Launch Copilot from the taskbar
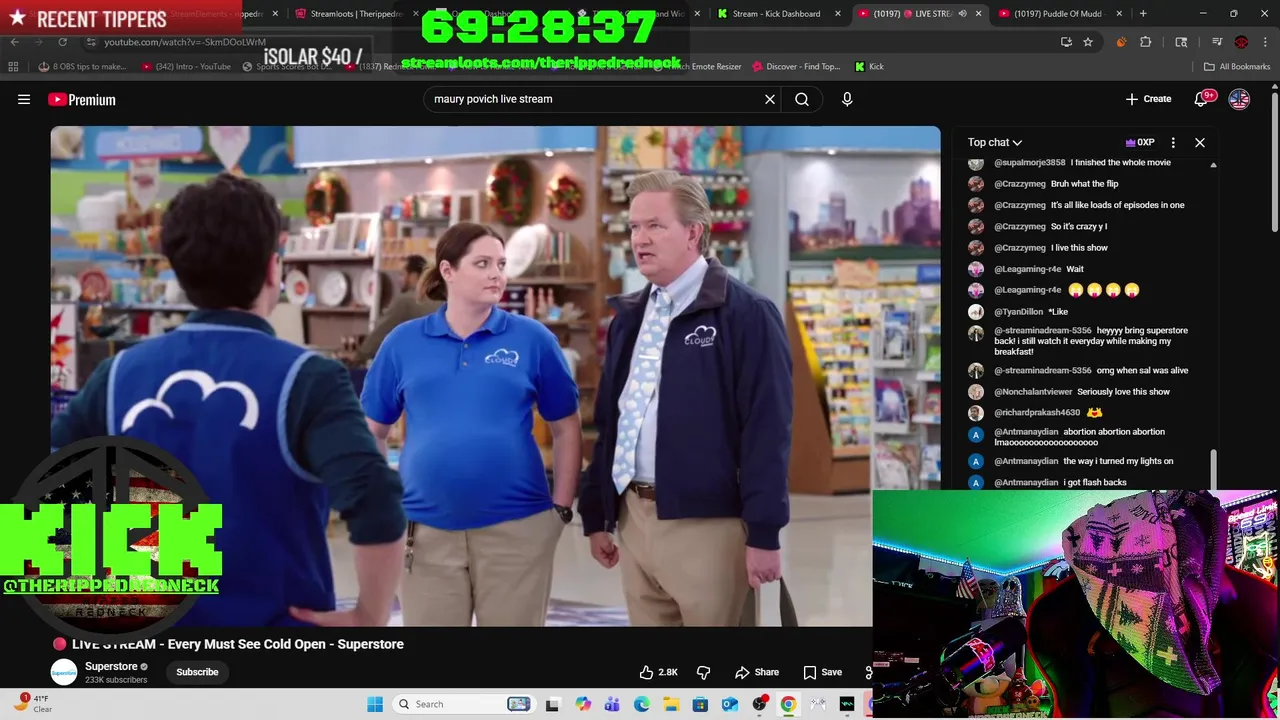The width and height of the screenshot is (1280, 720). point(583,704)
